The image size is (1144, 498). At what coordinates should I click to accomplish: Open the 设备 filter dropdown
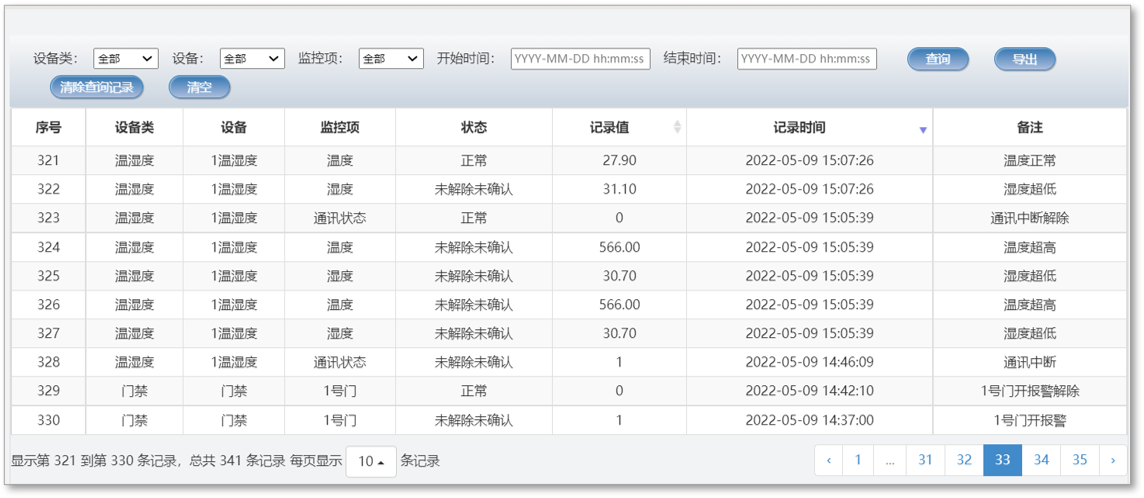[252, 59]
